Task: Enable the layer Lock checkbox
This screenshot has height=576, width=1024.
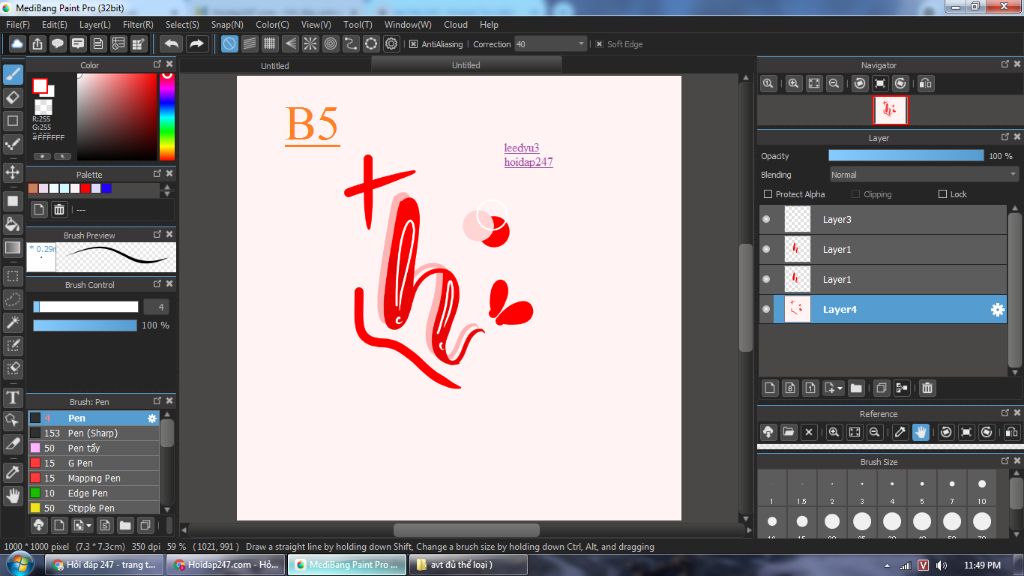Action: point(942,194)
